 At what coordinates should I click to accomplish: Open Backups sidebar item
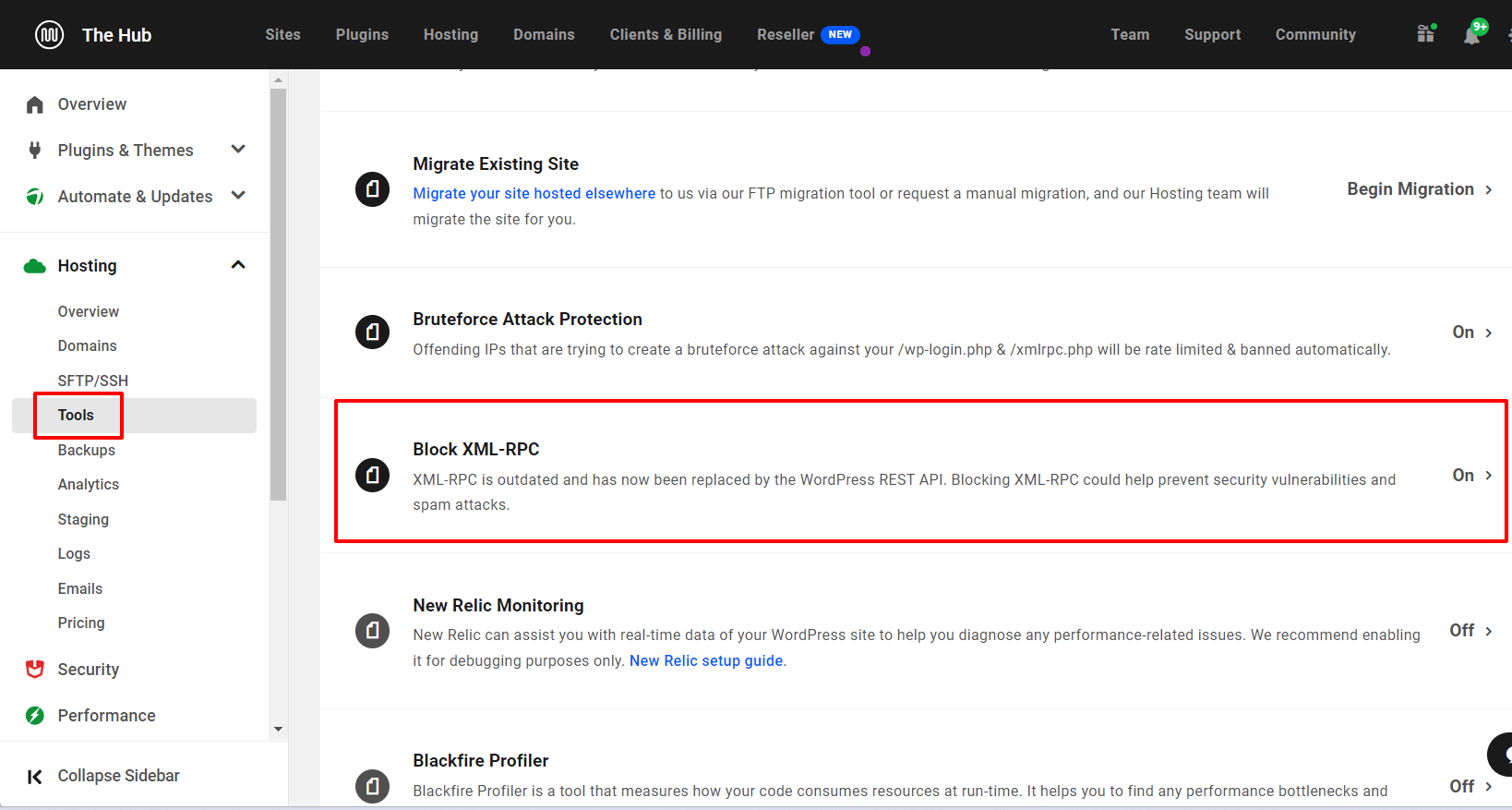click(x=86, y=450)
